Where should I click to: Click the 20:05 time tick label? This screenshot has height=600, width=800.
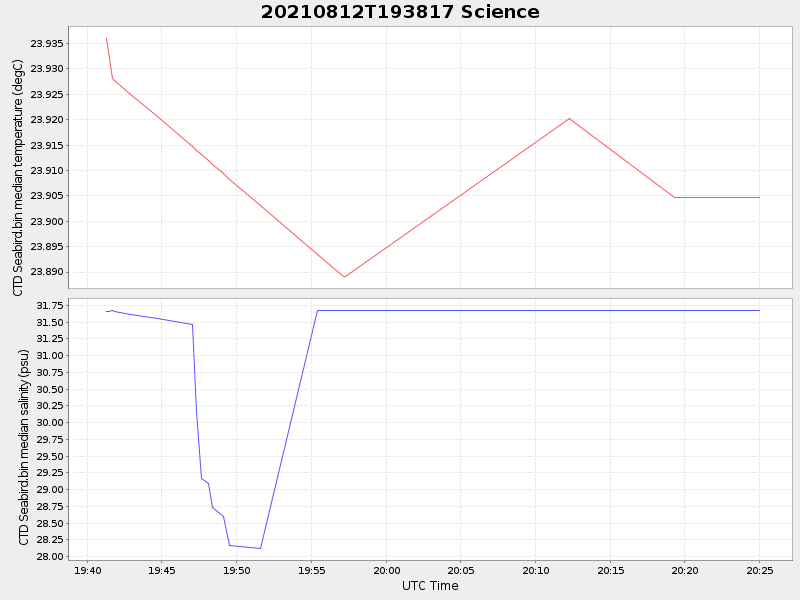point(461,570)
